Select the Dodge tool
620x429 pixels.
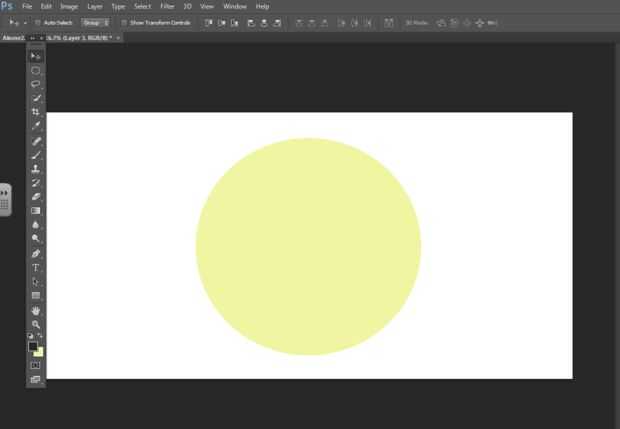point(36,238)
